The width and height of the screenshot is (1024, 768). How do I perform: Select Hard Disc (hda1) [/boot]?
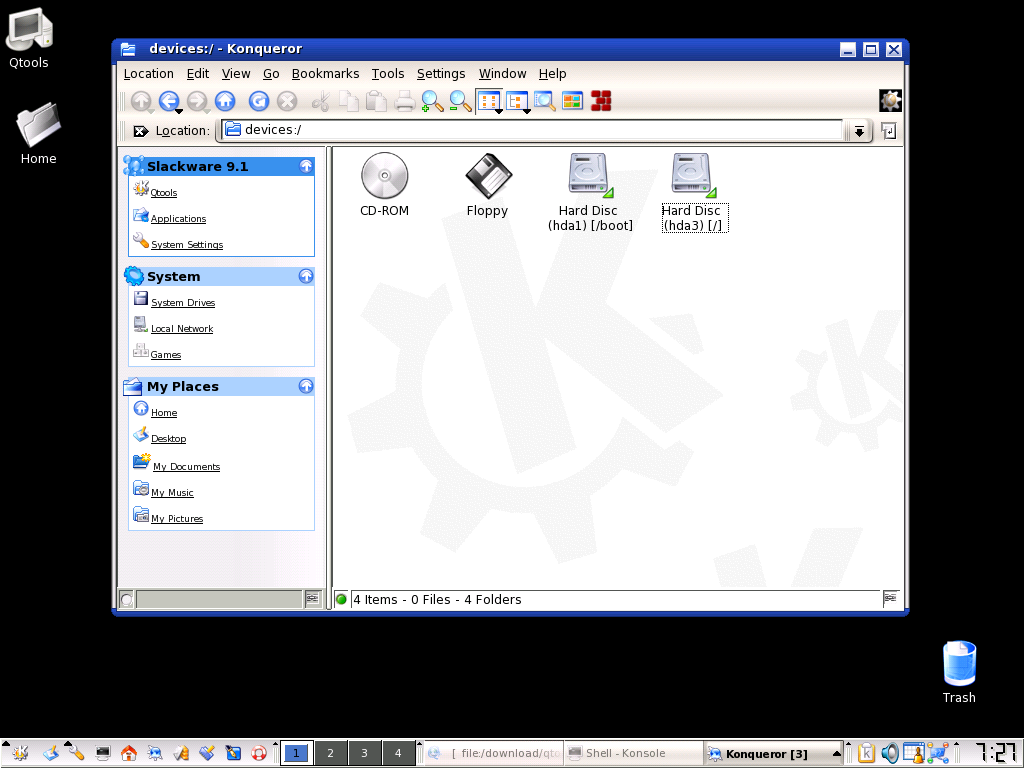590,192
